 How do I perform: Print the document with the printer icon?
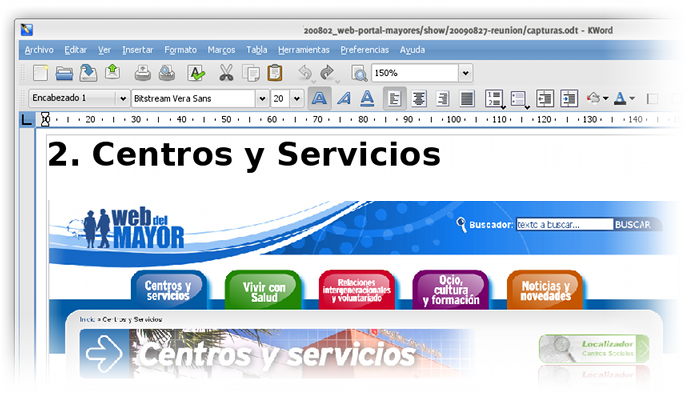142,73
